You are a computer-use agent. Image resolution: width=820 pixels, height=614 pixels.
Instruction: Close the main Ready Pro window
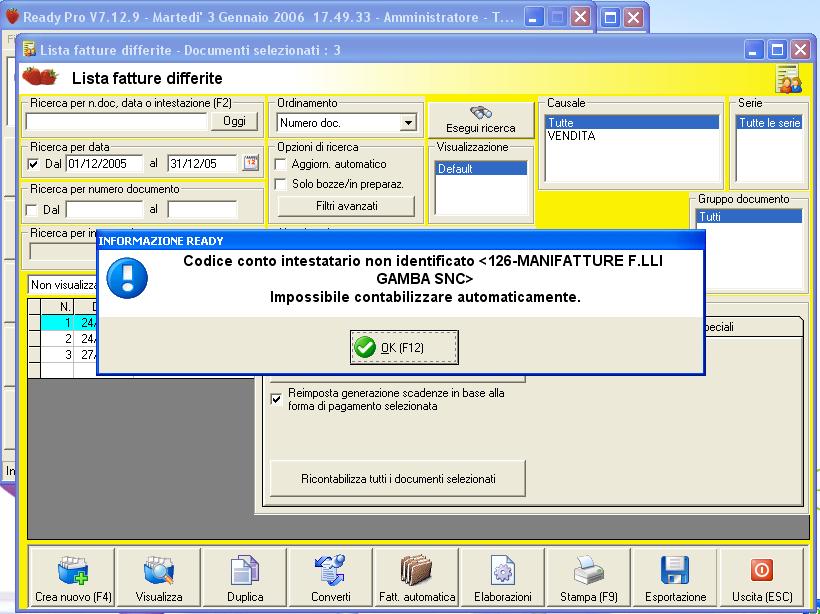580,17
